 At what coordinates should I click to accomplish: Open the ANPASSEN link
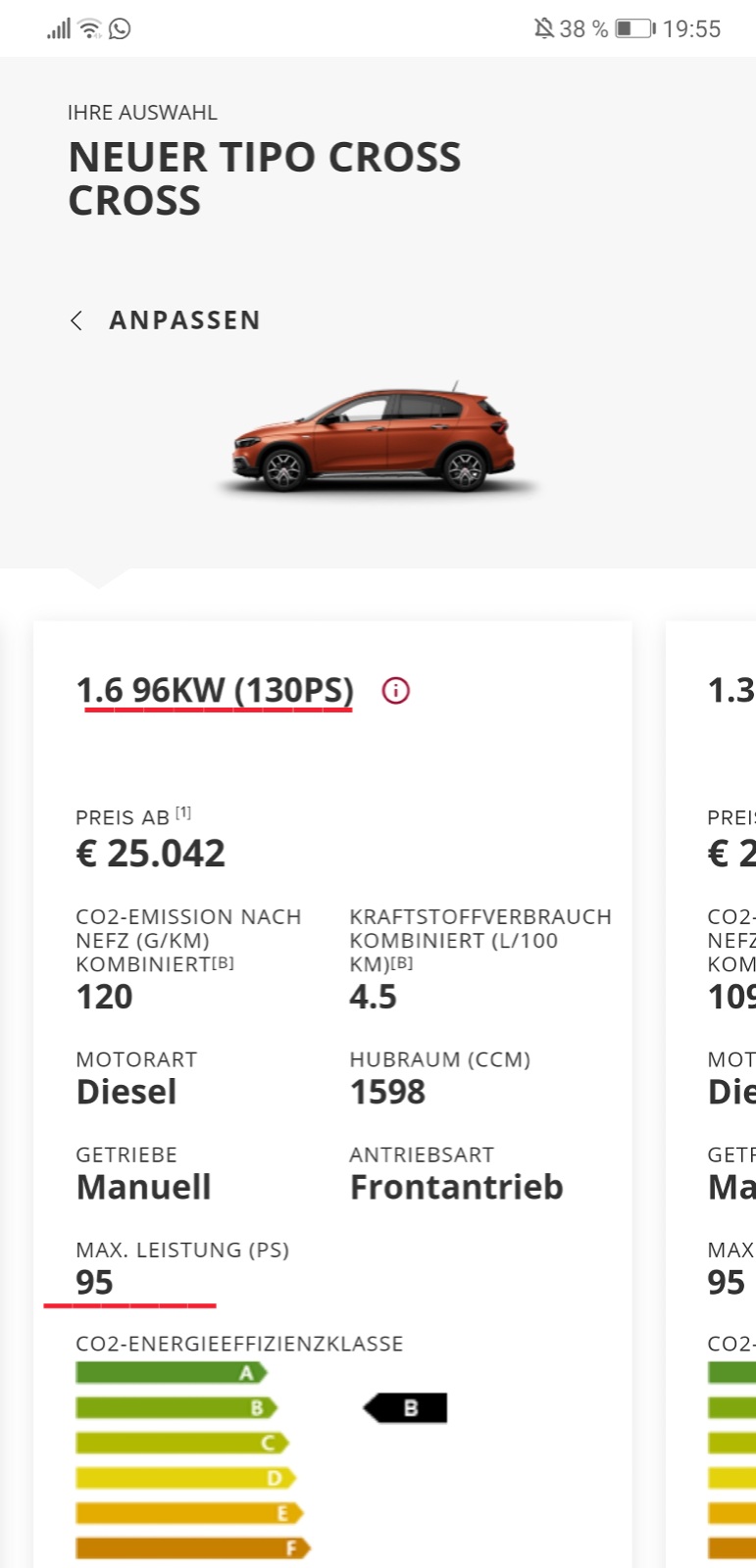184,320
